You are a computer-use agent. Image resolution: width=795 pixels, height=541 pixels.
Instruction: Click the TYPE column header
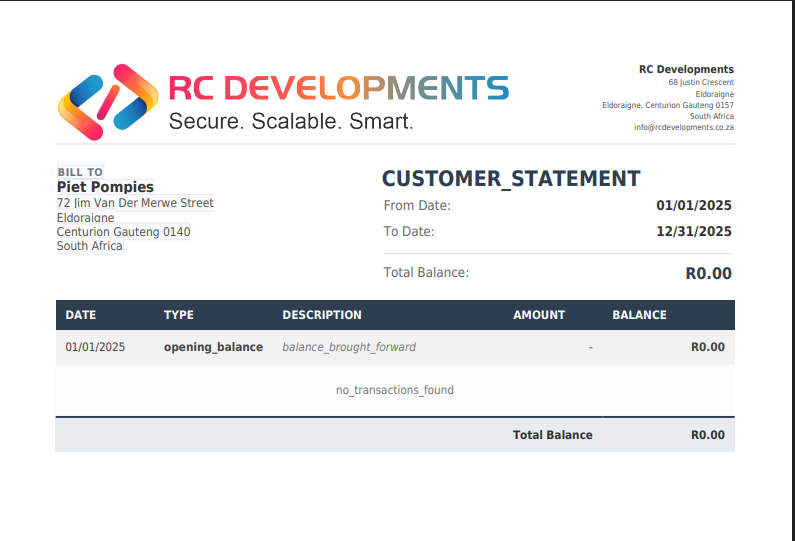click(x=179, y=315)
